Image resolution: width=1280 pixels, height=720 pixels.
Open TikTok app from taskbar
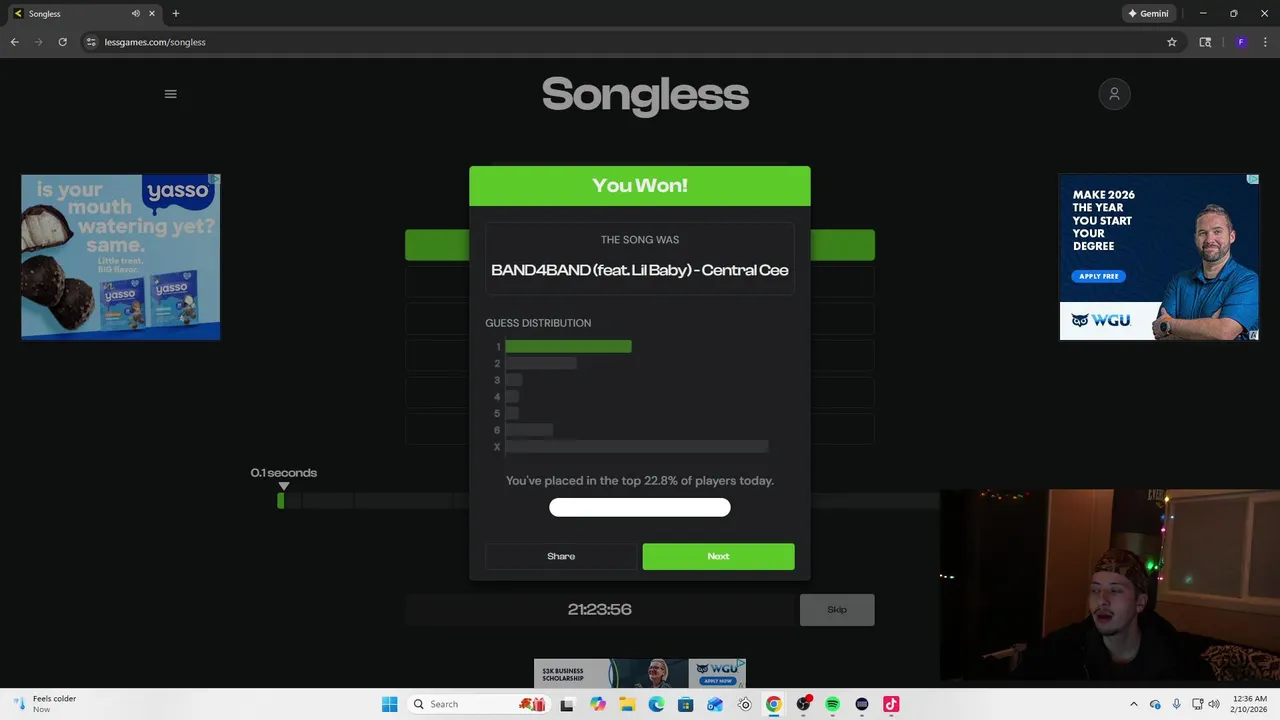tap(891, 704)
